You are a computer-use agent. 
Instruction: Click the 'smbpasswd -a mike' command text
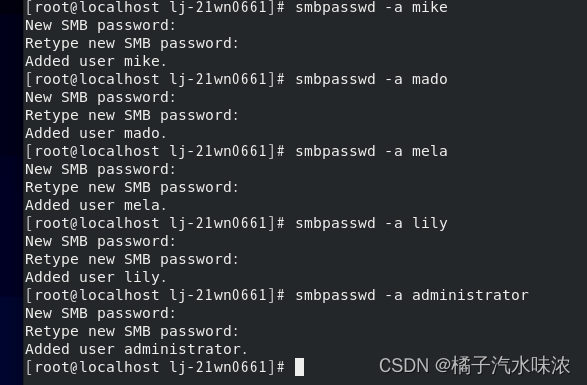tap(371, 7)
